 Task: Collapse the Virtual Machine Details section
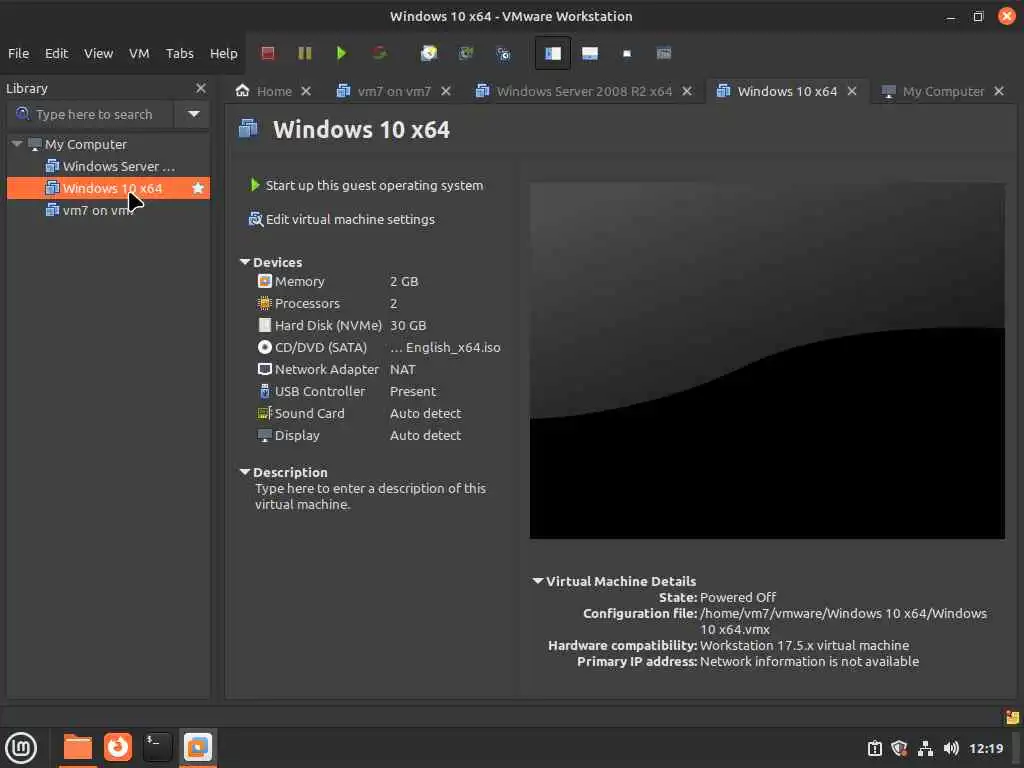pyautogui.click(x=537, y=581)
